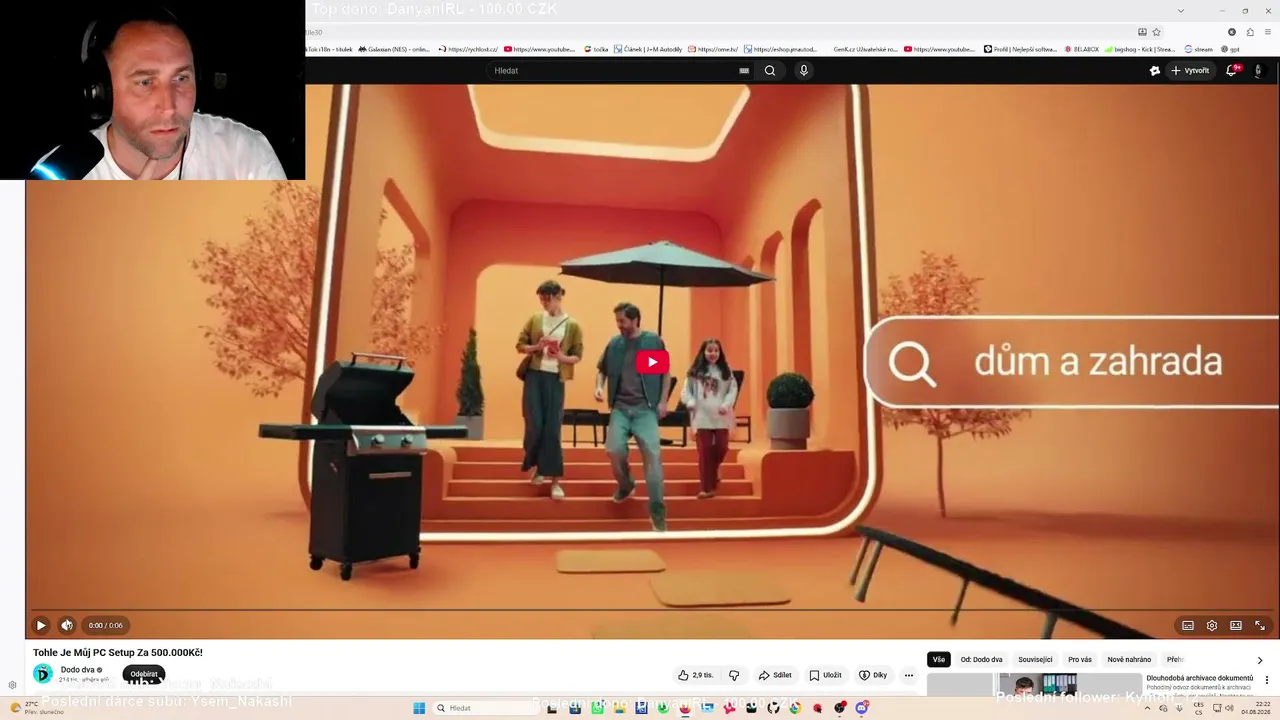
Task: Open the Vytvořit create menu
Action: [x=1190, y=71]
